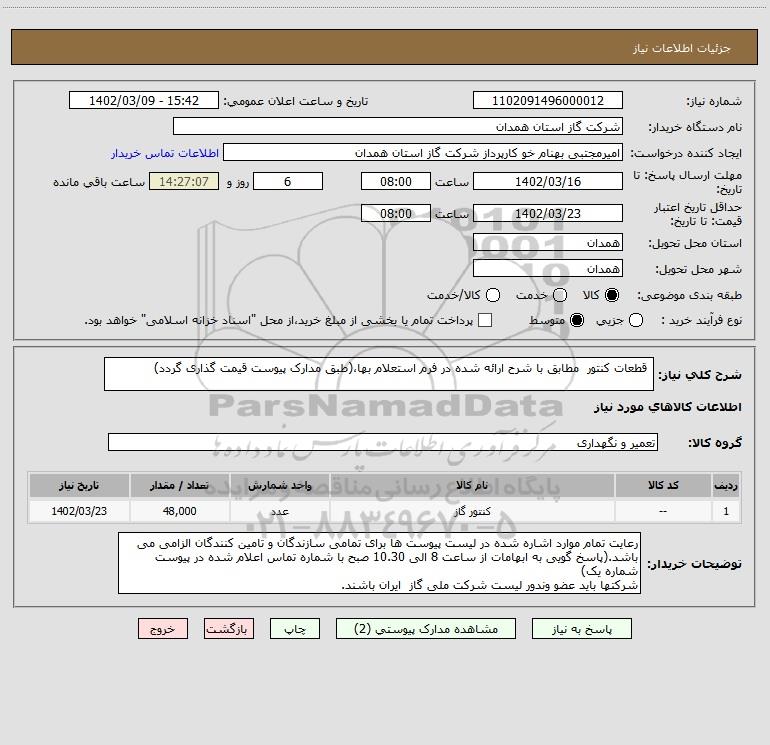Click the row number cell 1
Image resolution: width=770 pixels, height=745 pixels.
click(726, 511)
